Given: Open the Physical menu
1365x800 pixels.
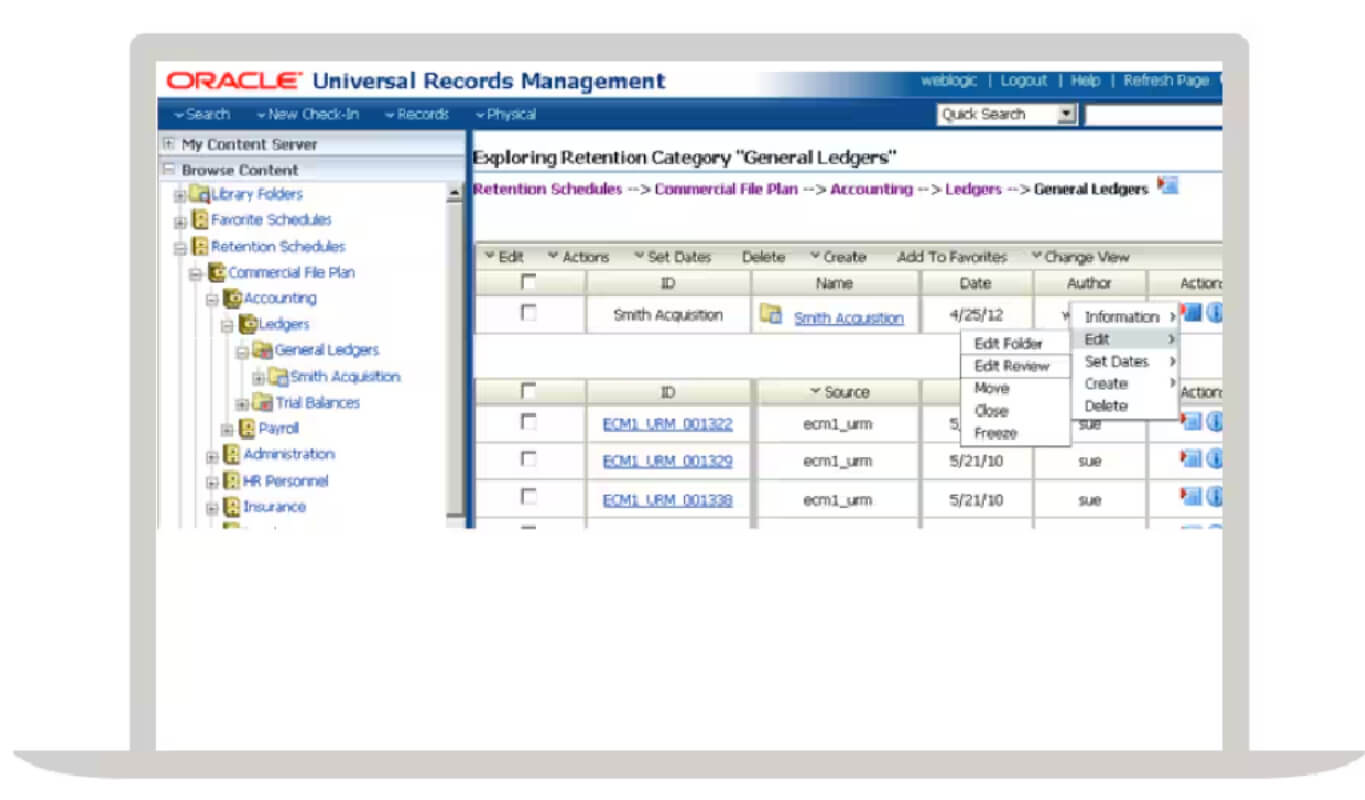Looking at the screenshot, I should (505, 114).
